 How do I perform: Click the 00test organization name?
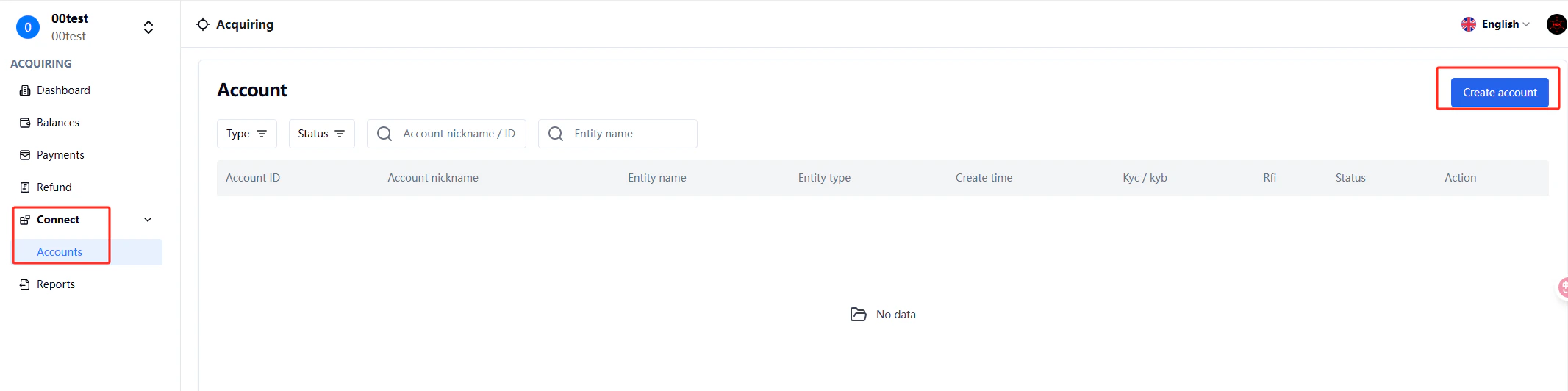tap(70, 18)
